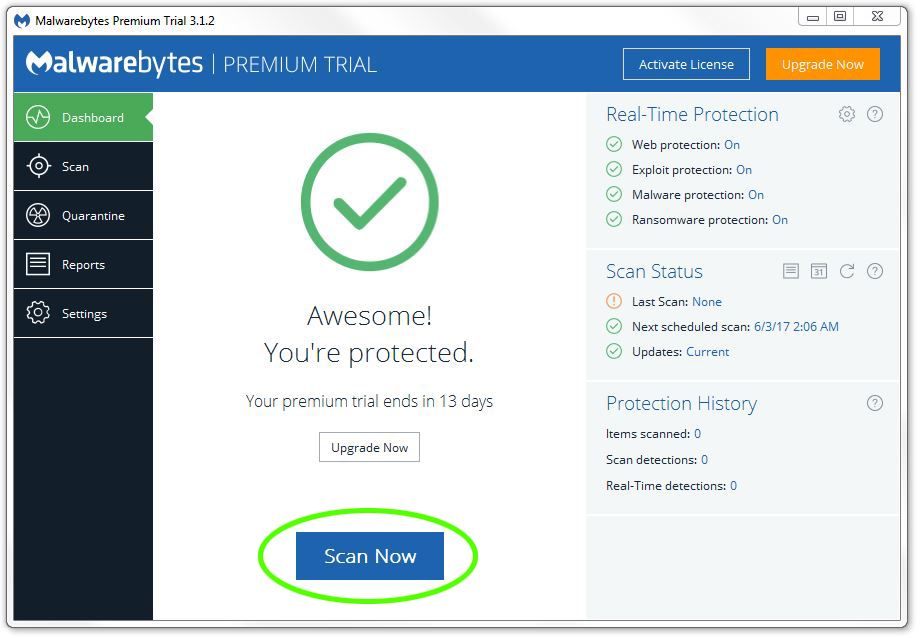This screenshot has height=638, width=923.
Task: Click Protection History help icon
Action: (875, 403)
